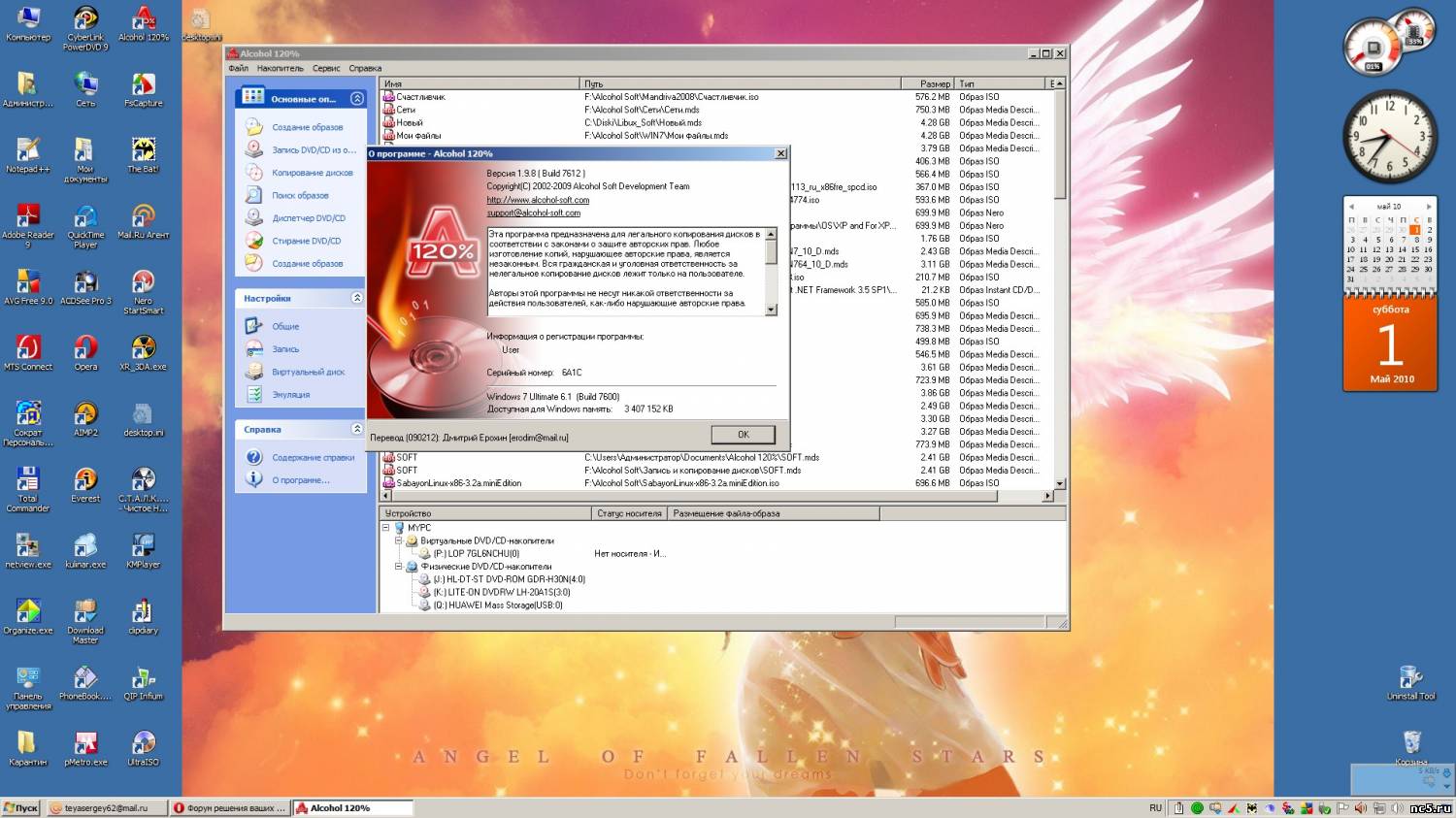The height and width of the screenshot is (818, 1456).
Task: Open Копирование дисков in the sidebar
Action: point(312,173)
